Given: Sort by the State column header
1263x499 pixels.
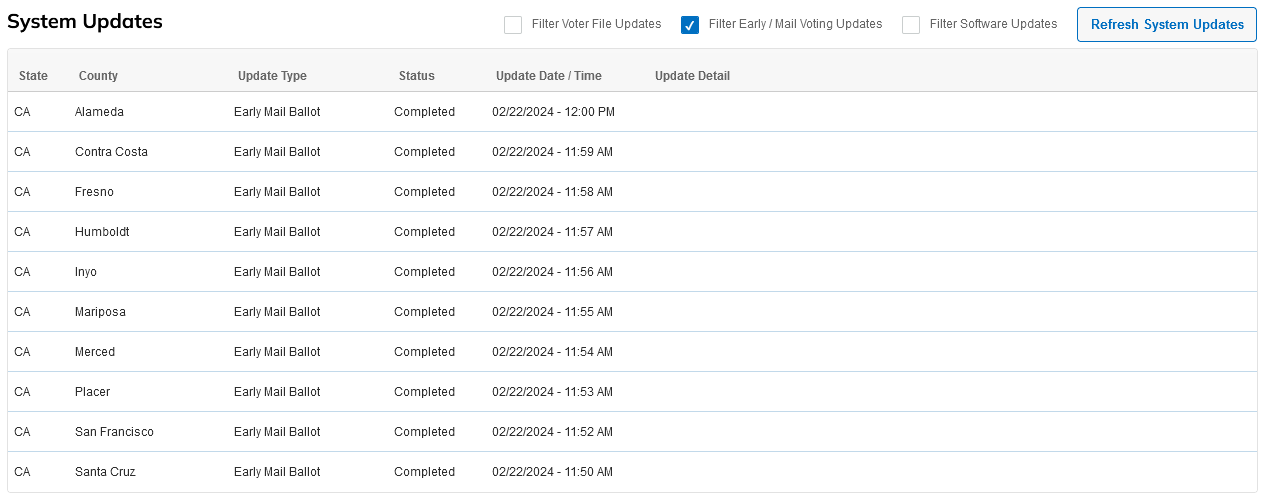Looking at the screenshot, I should [33, 76].
